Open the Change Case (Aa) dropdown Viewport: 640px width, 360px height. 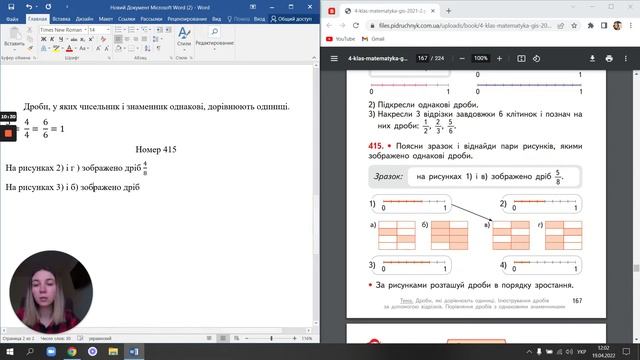click(83, 49)
